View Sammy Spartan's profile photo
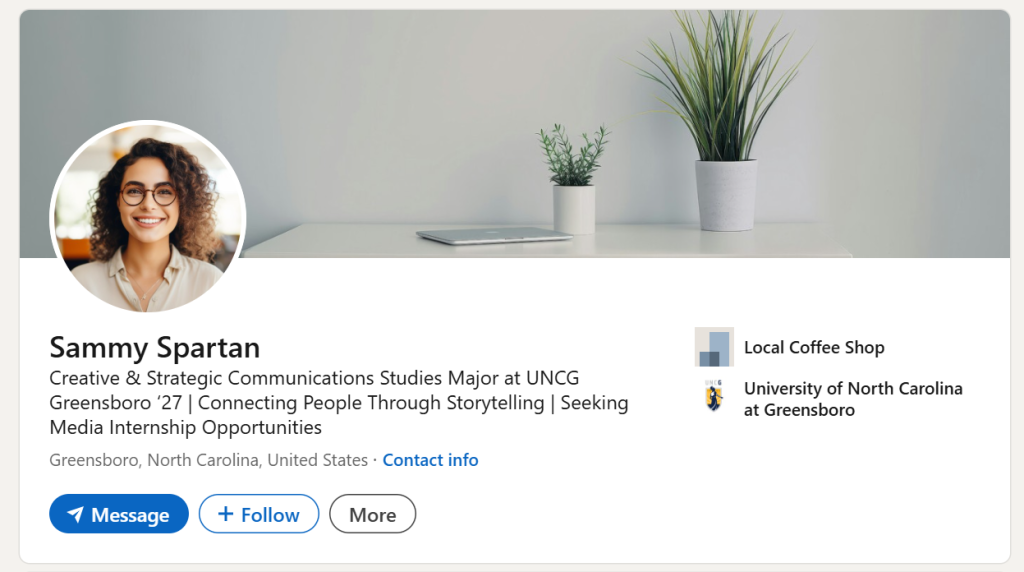 148,217
